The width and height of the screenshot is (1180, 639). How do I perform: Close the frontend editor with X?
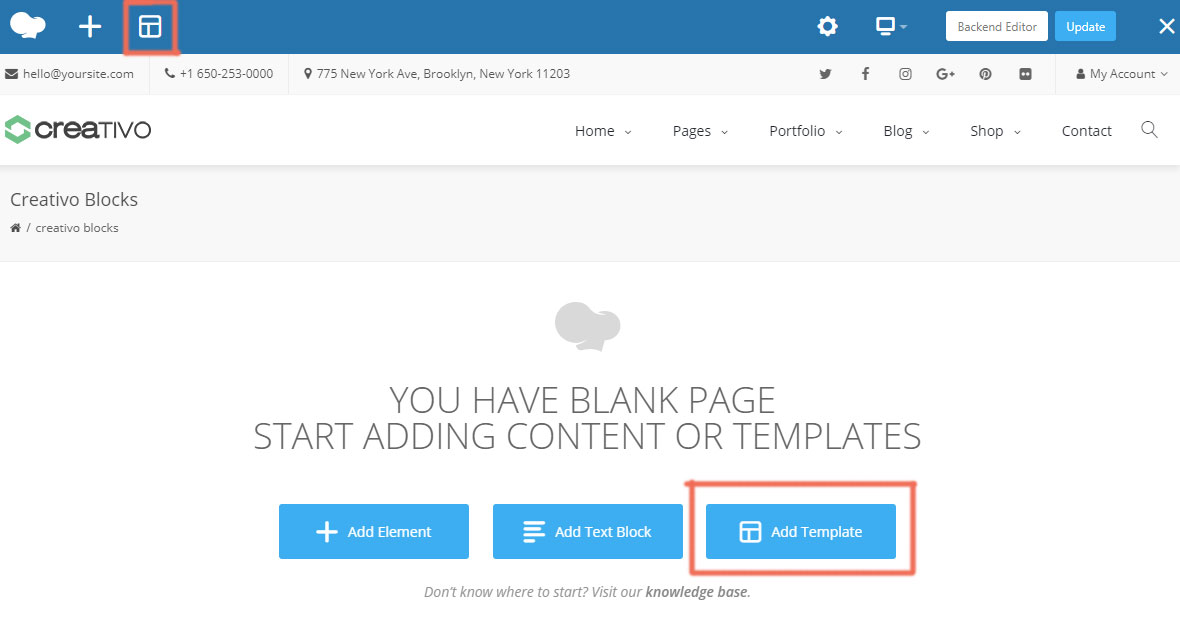1166,26
